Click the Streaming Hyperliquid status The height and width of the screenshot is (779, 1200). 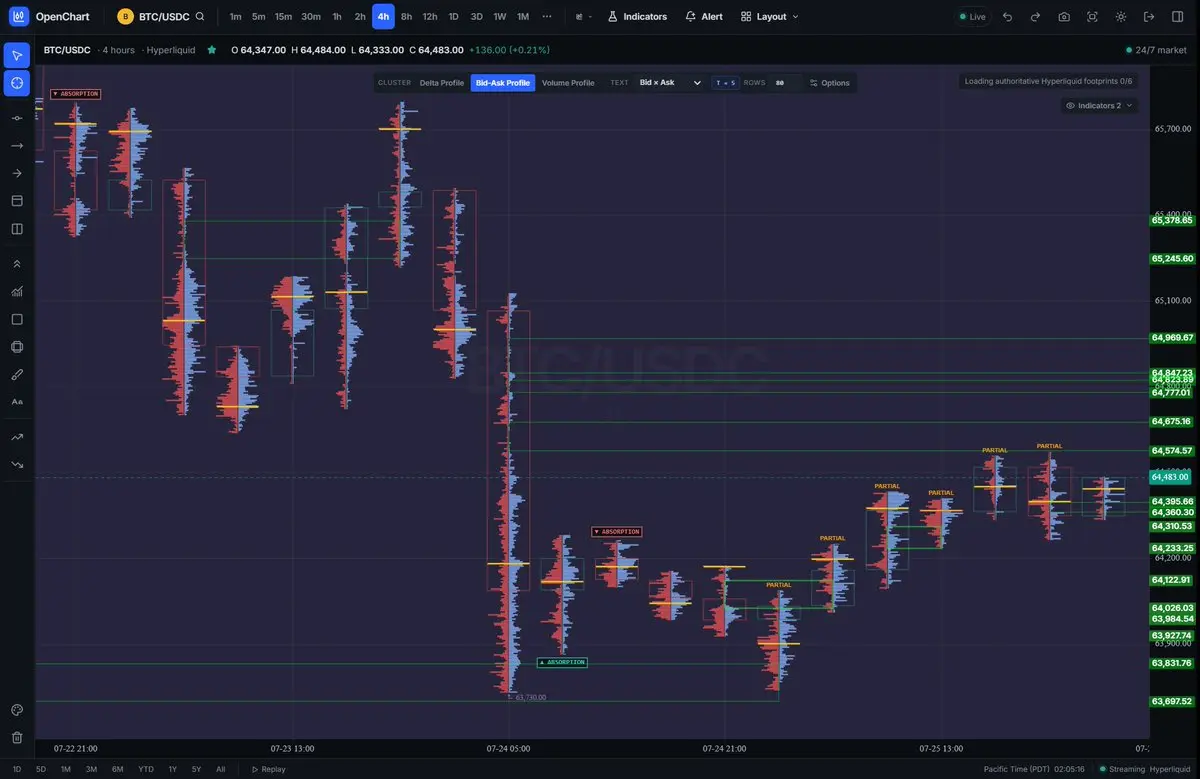tap(1145, 769)
